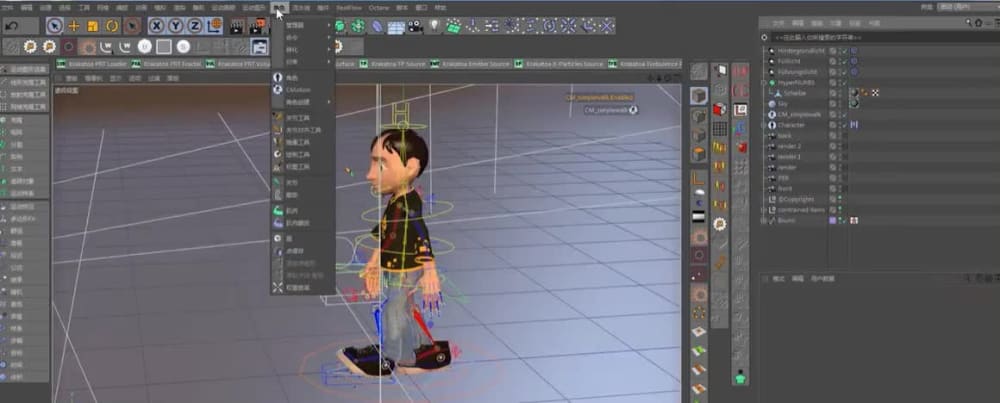Click the dark red circle icon in second row
This screenshot has height=403, width=1000.
click(68, 47)
